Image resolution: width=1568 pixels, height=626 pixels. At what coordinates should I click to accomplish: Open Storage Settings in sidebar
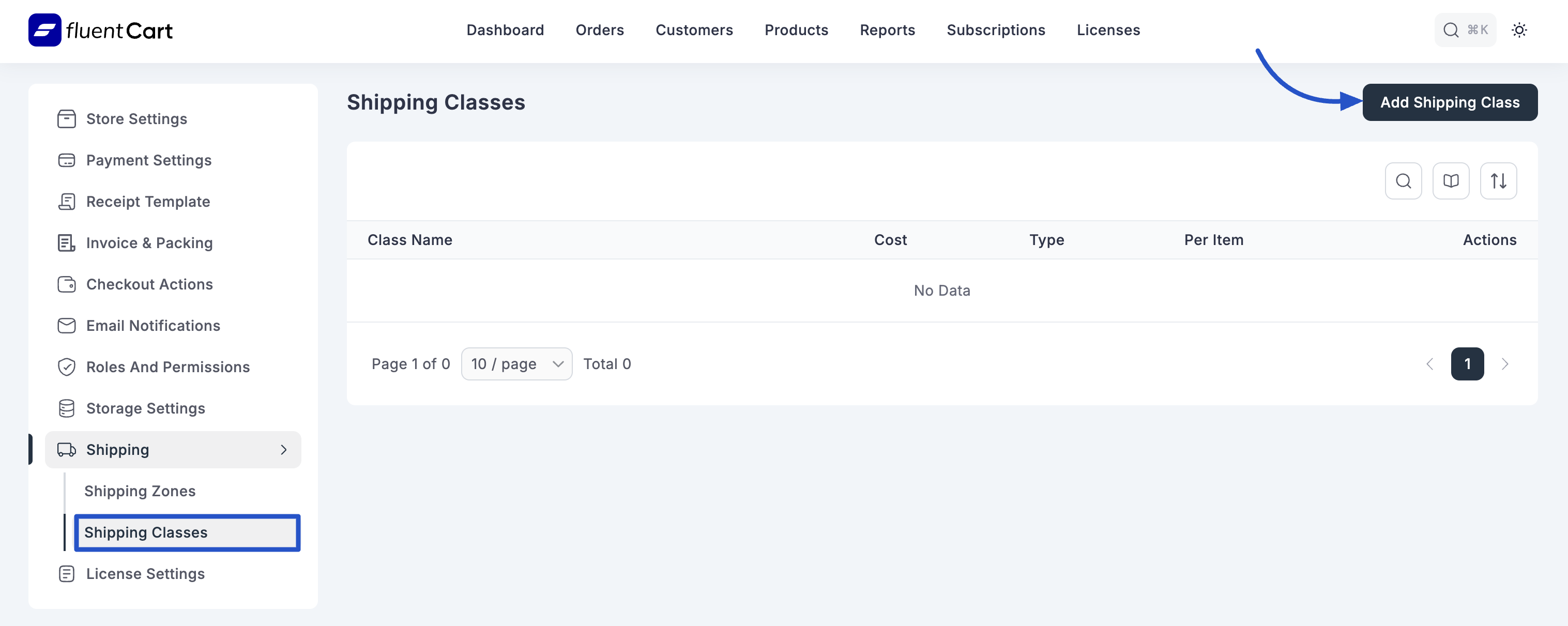145,408
